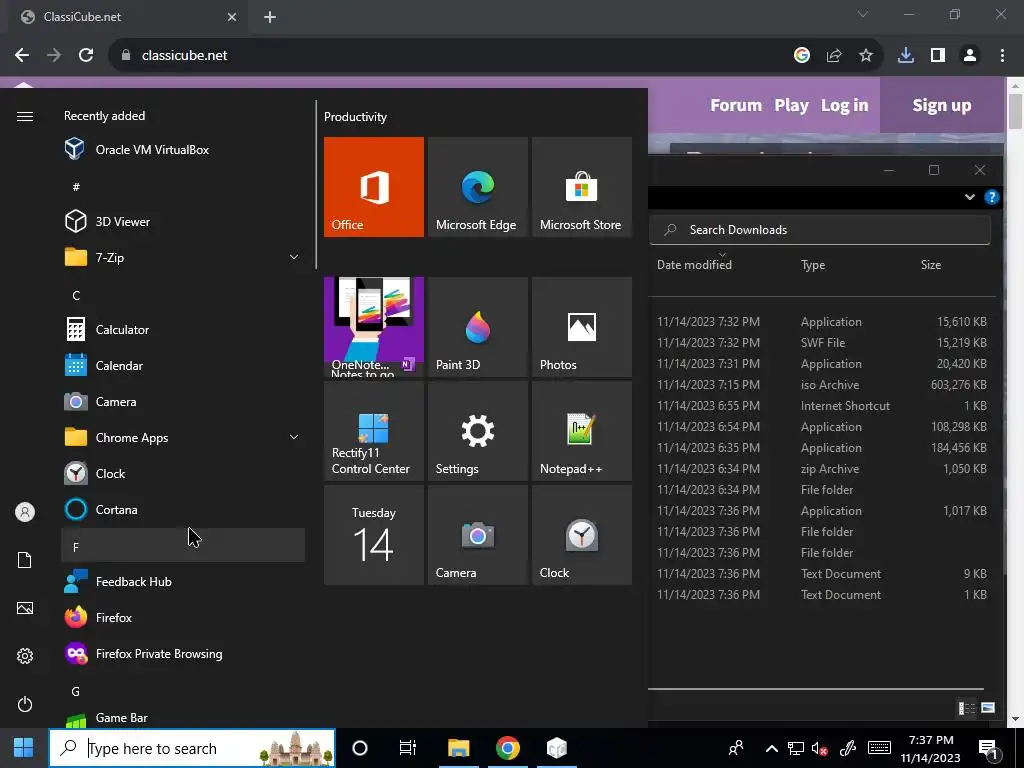Open Game Bar from the app list
1024x768 pixels.
(x=183, y=718)
